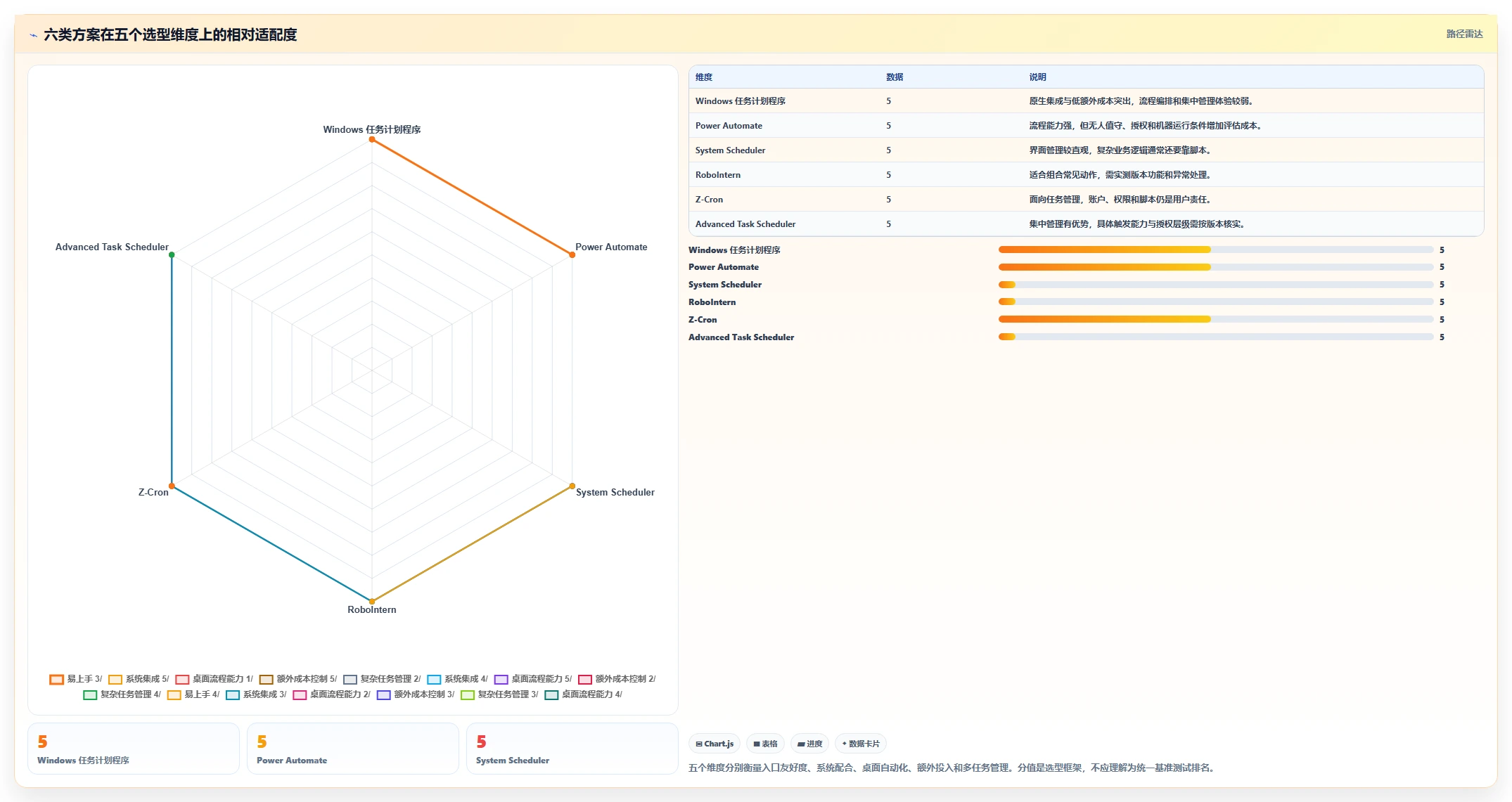Hide the 桌面流程能力 2/ dataset in legend
Viewport: 1512px width, 802px height.
(x=332, y=694)
